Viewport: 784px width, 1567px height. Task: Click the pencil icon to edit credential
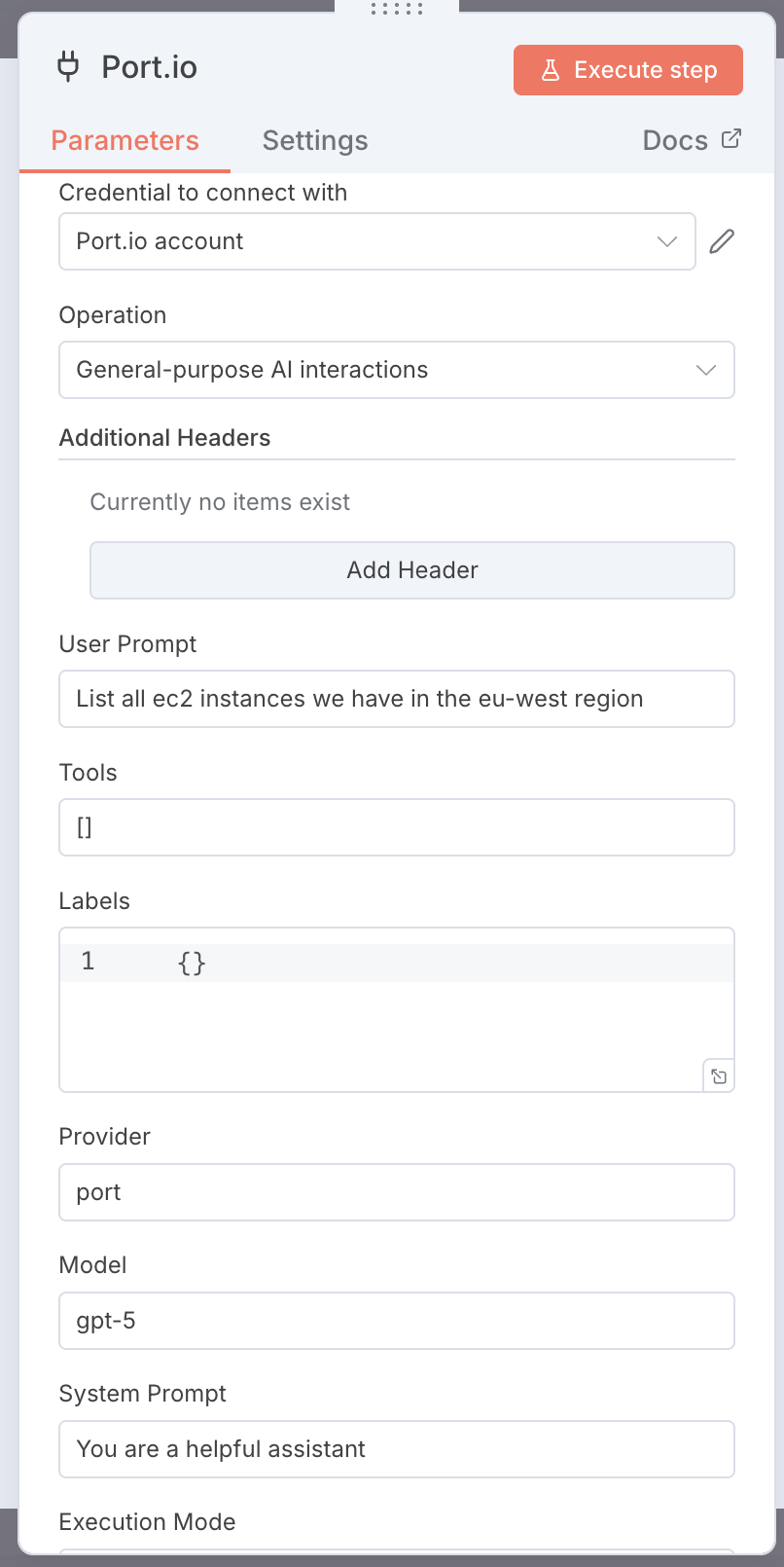coord(722,241)
